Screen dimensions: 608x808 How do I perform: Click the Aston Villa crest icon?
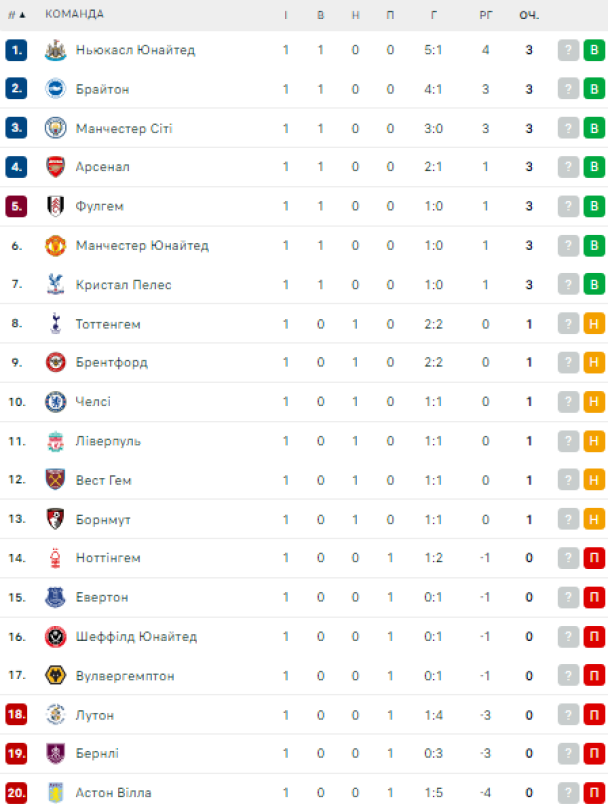[55, 792]
